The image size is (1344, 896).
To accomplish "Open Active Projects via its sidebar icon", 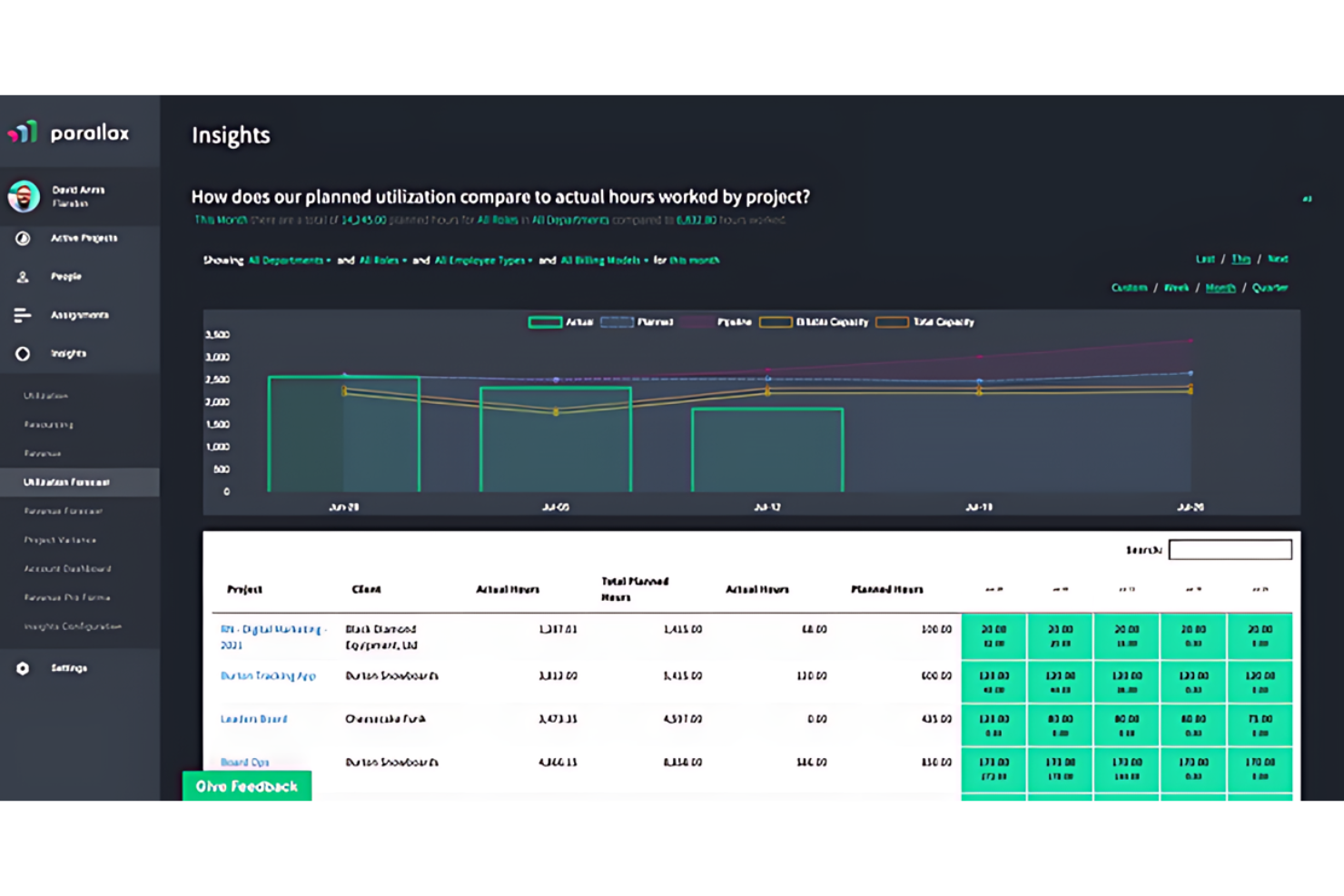I will 23,239.
